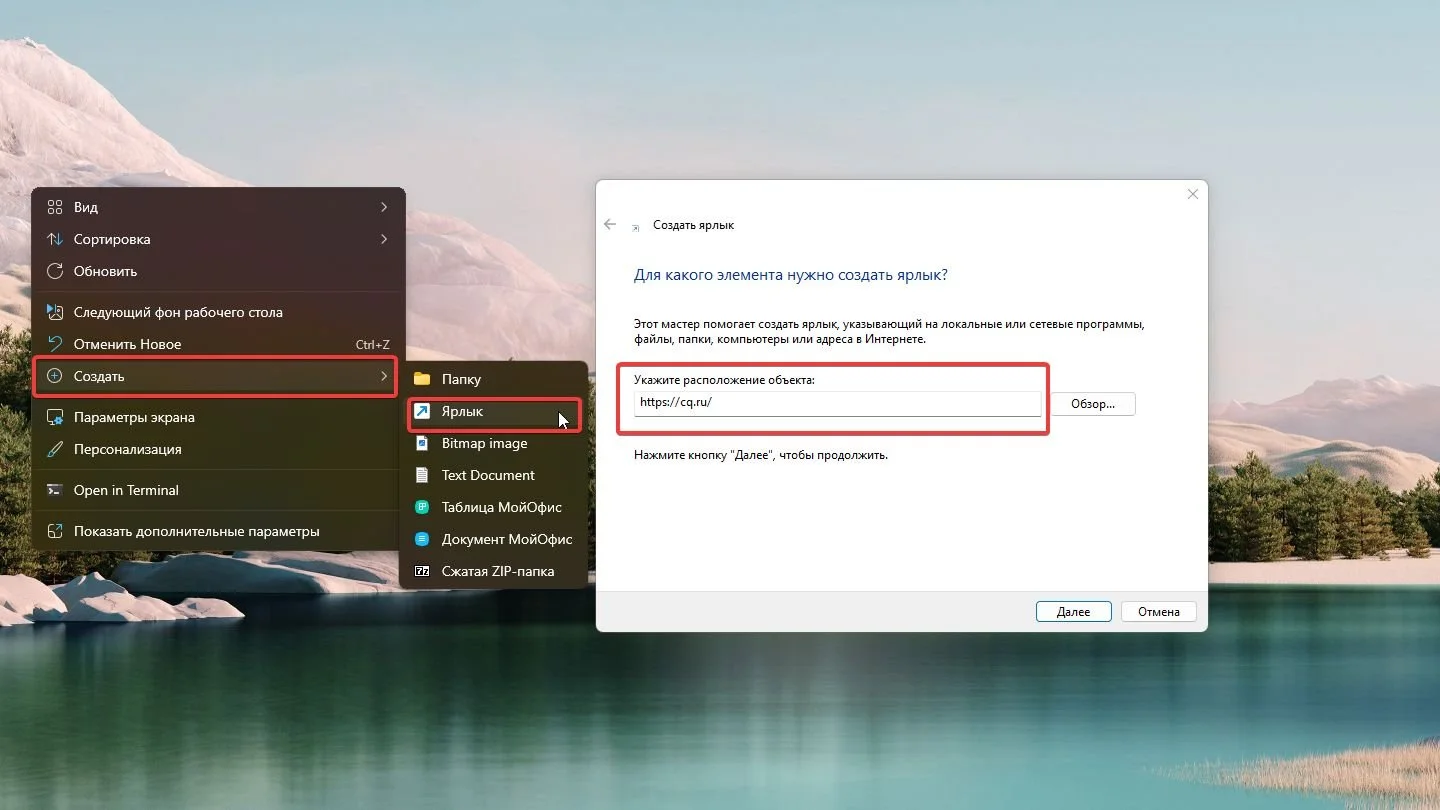Image resolution: width=1440 pixels, height=810 pixels.
Task: Expand Вид submenu chevron arrow
Action: point(384,207)
